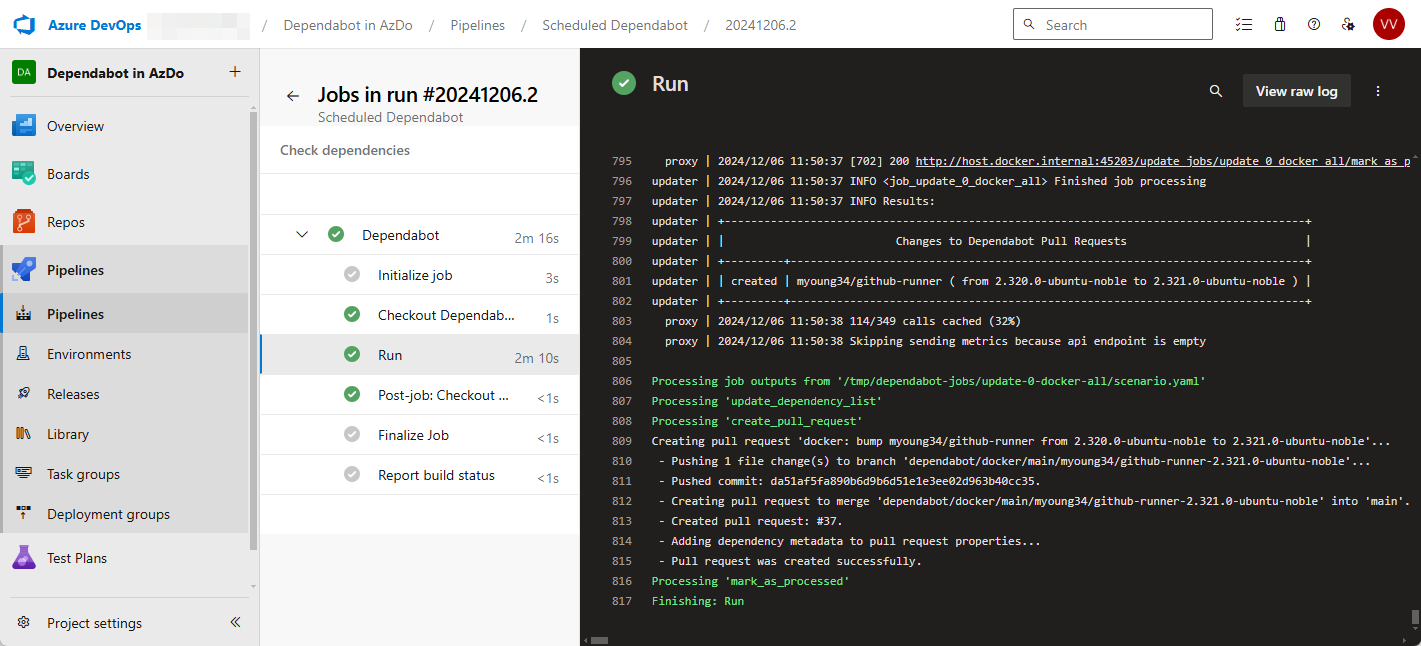
Task: Open host.docker.internal URL in log line 795
Action: 1163,161
